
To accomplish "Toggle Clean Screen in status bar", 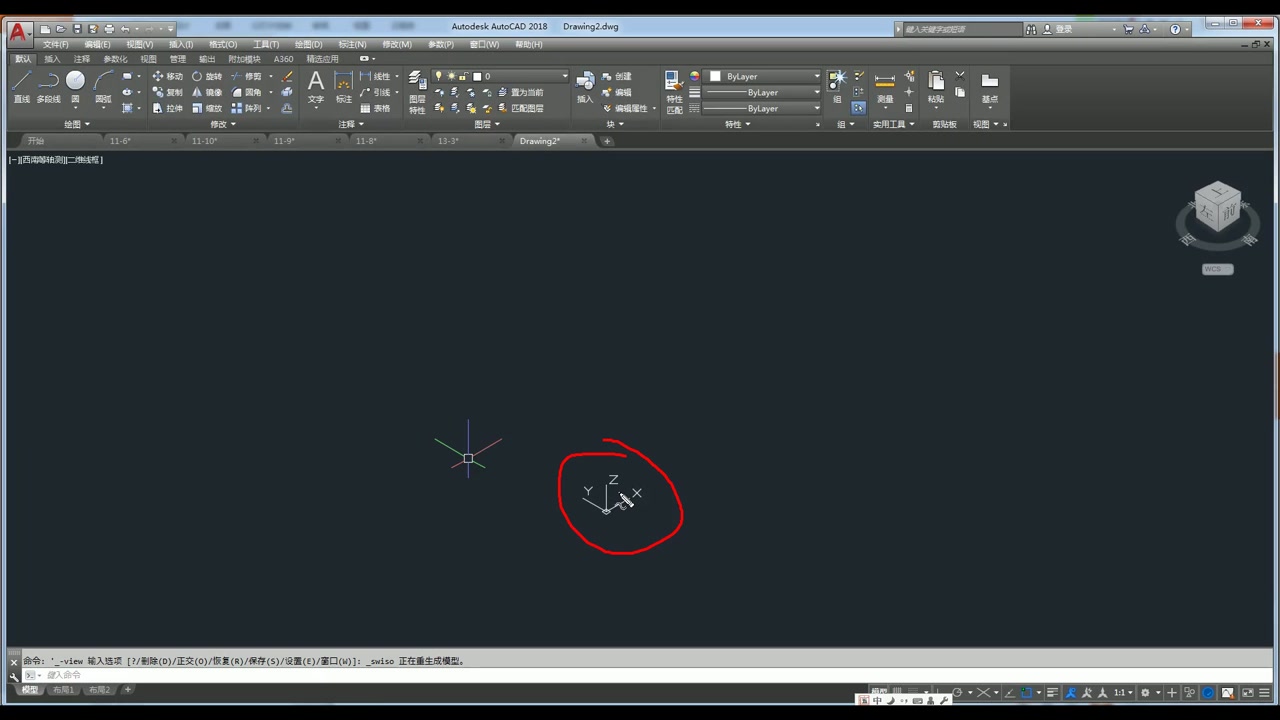I will pos(1248,692).
